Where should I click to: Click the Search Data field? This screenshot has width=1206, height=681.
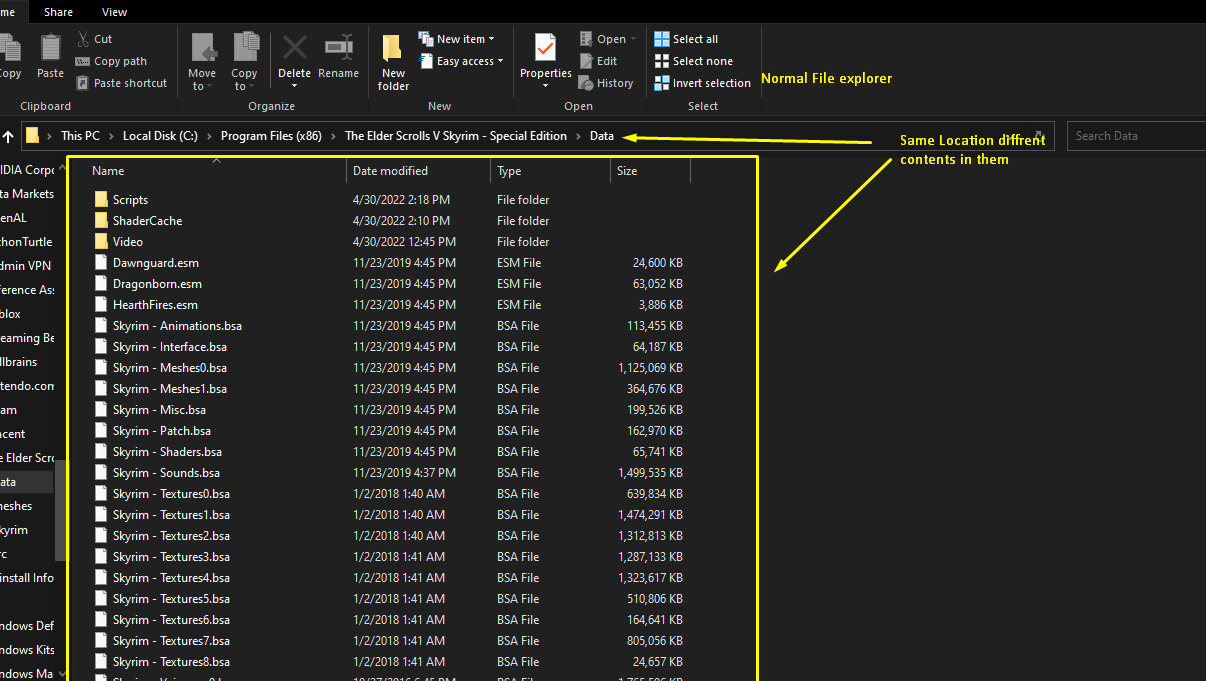[x=1136, y=136]
